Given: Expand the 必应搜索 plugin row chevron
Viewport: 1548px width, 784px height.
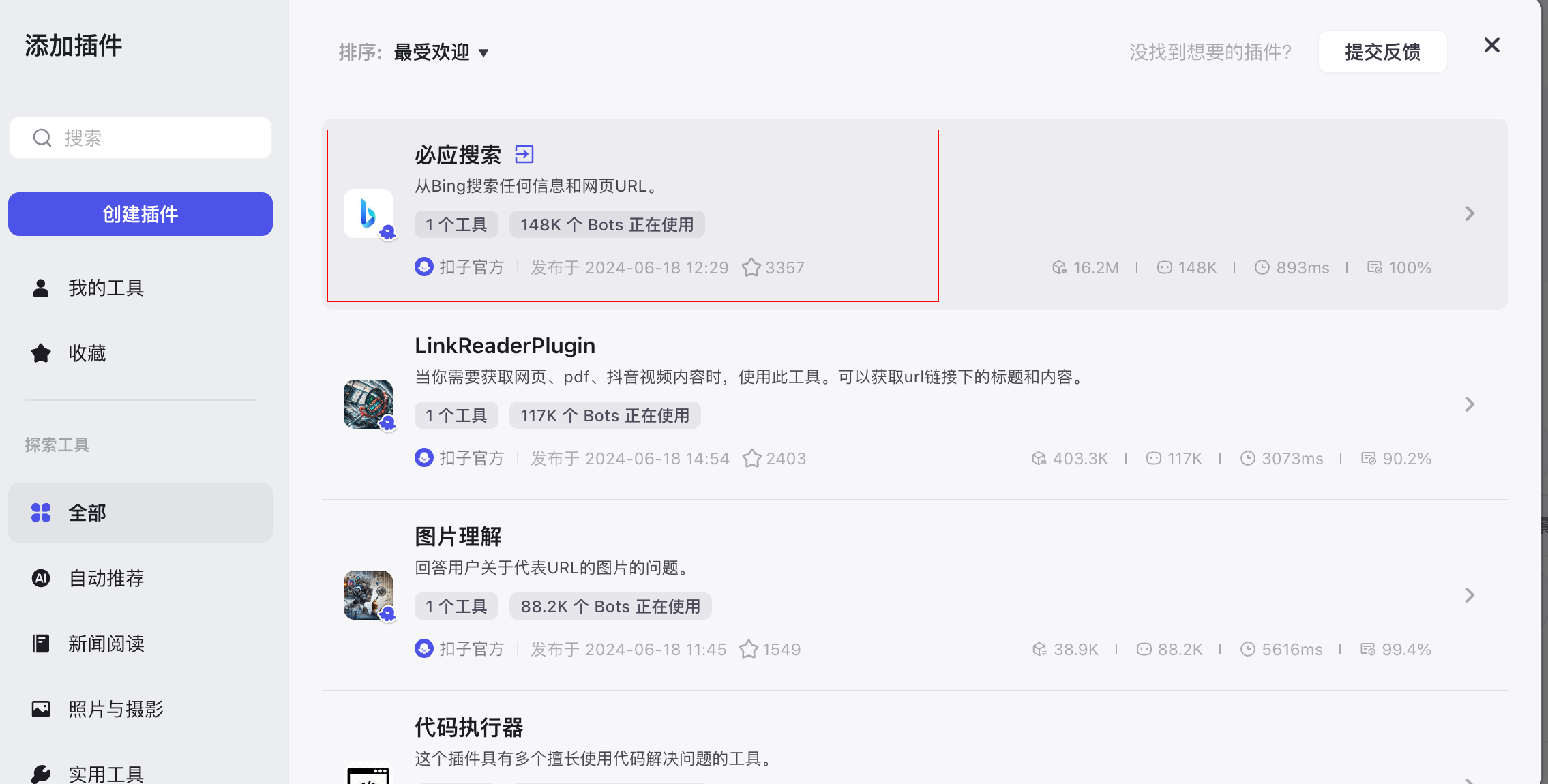Looking at the screenshot, I should 1470,213.
